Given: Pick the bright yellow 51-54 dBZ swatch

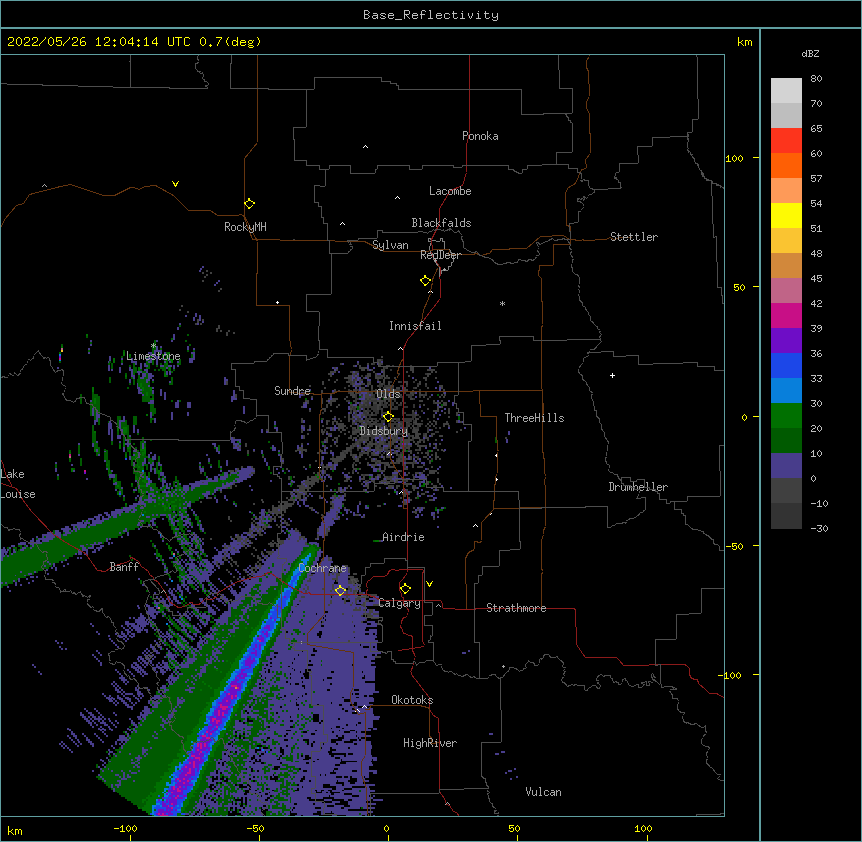Looking at the screenshot, I should tap(786, 215).
